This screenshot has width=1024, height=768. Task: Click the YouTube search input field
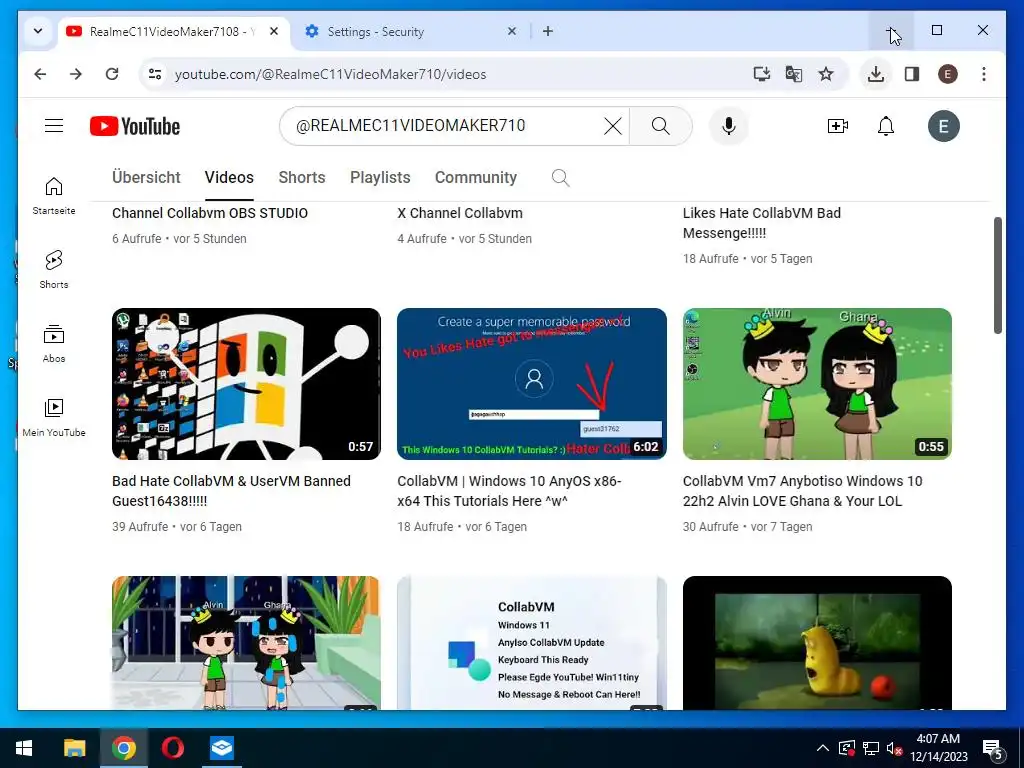444,126
